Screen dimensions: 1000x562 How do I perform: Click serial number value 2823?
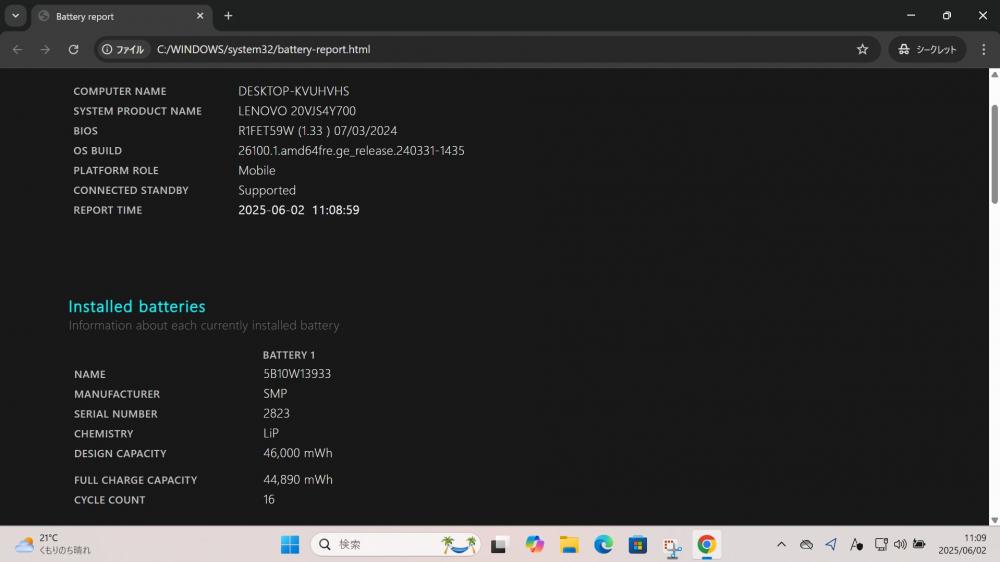(x=276, y=413)
